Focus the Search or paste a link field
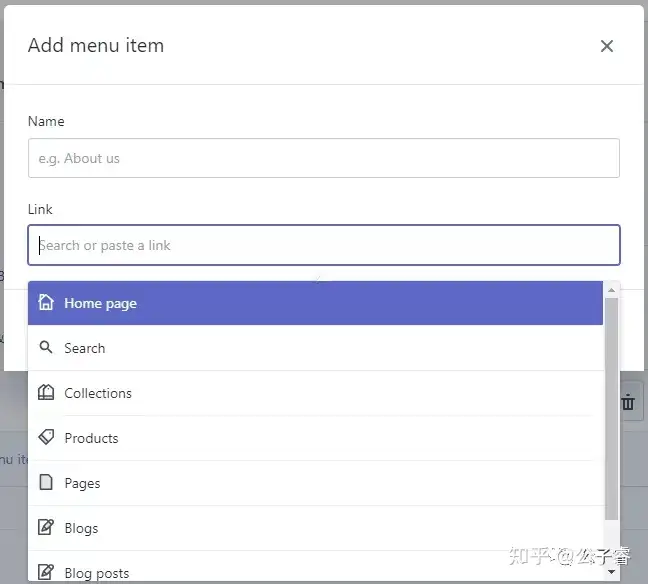This screenshot has height=584, width=648. pos(324,245)
